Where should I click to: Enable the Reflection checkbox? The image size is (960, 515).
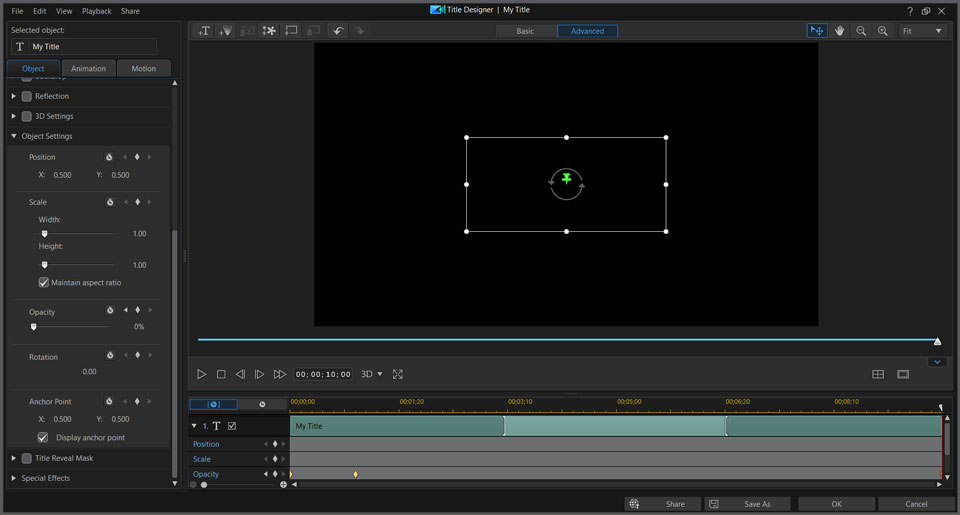coord(27,96)
